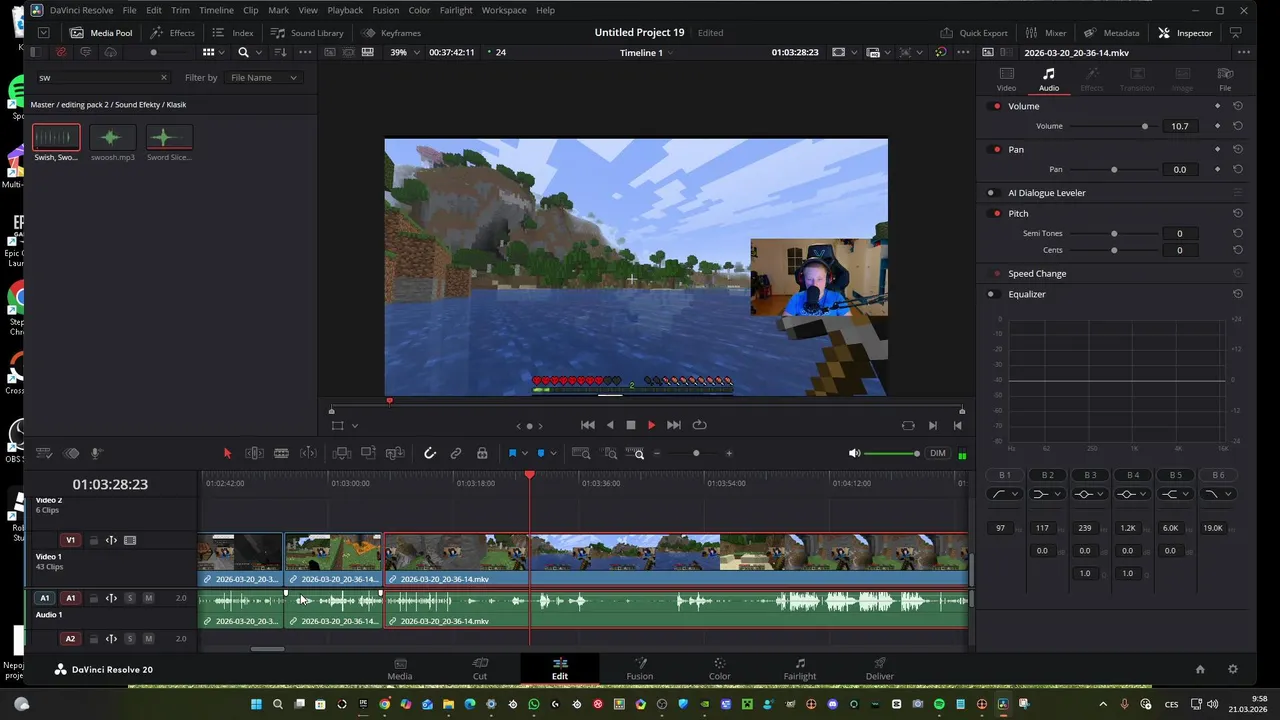The height and width of the screenshot is (720, 1280).
Task: Disable the Pan section toggle
Action: (996, 149)
